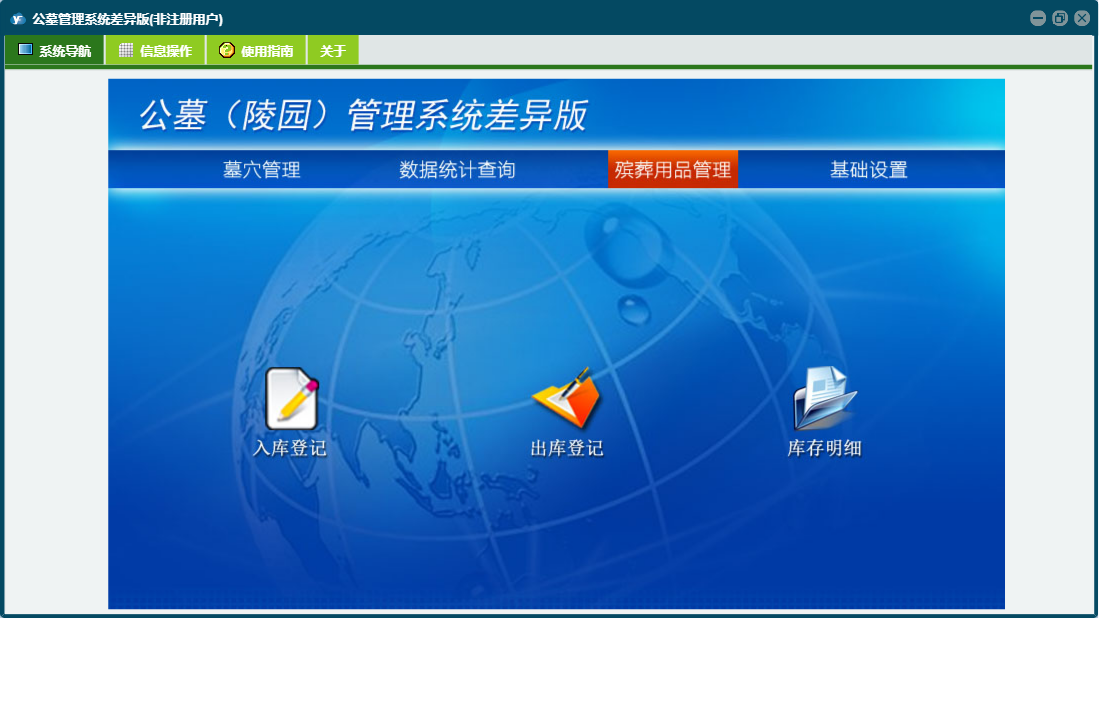The height and width of the screenshot is (723, 1099).
Task: Select the highlighted 殡葬用品管理 section
Action: click(x=673, y=170)
